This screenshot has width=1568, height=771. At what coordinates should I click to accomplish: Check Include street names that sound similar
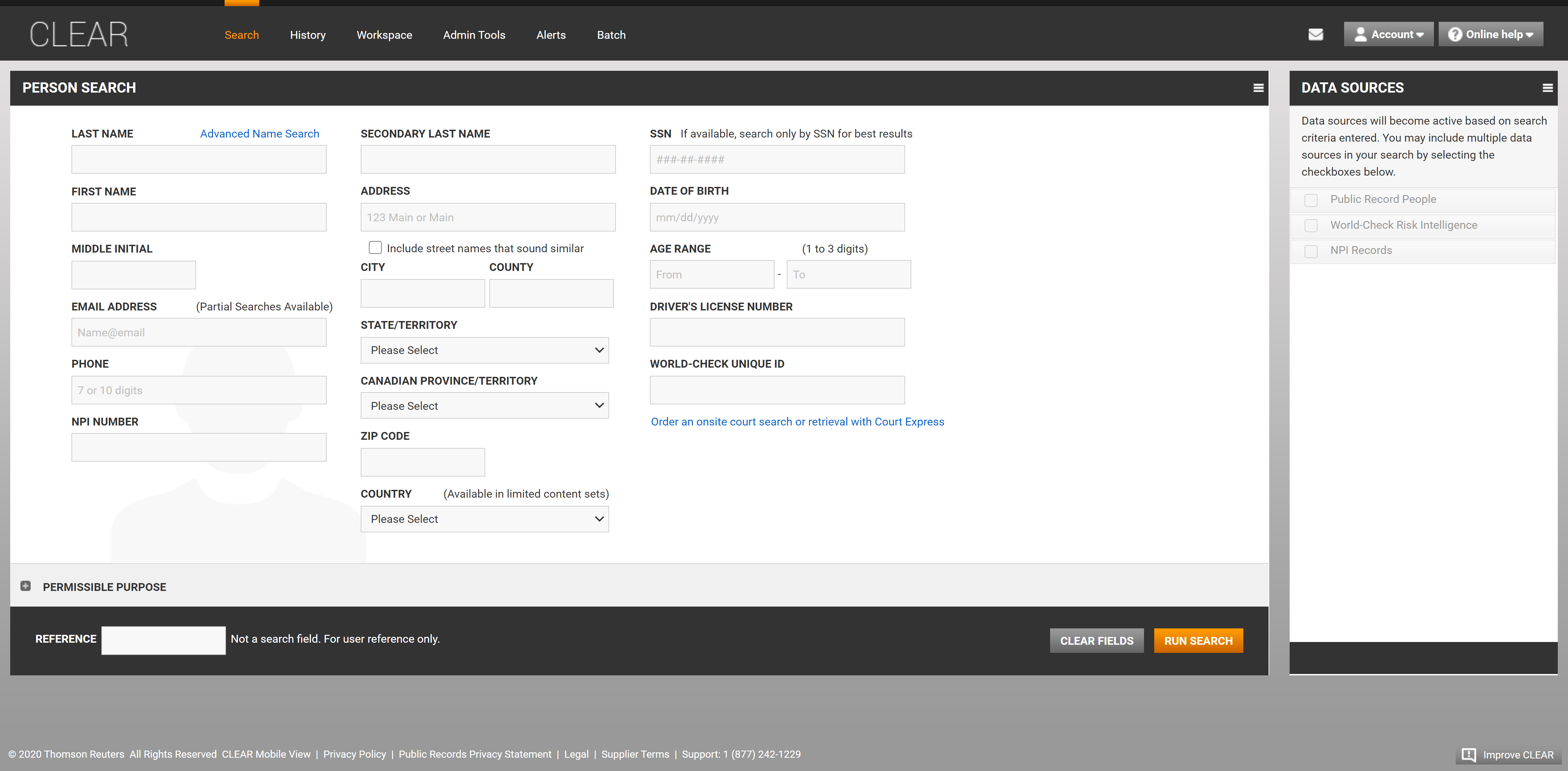click(x=375, y=248)
